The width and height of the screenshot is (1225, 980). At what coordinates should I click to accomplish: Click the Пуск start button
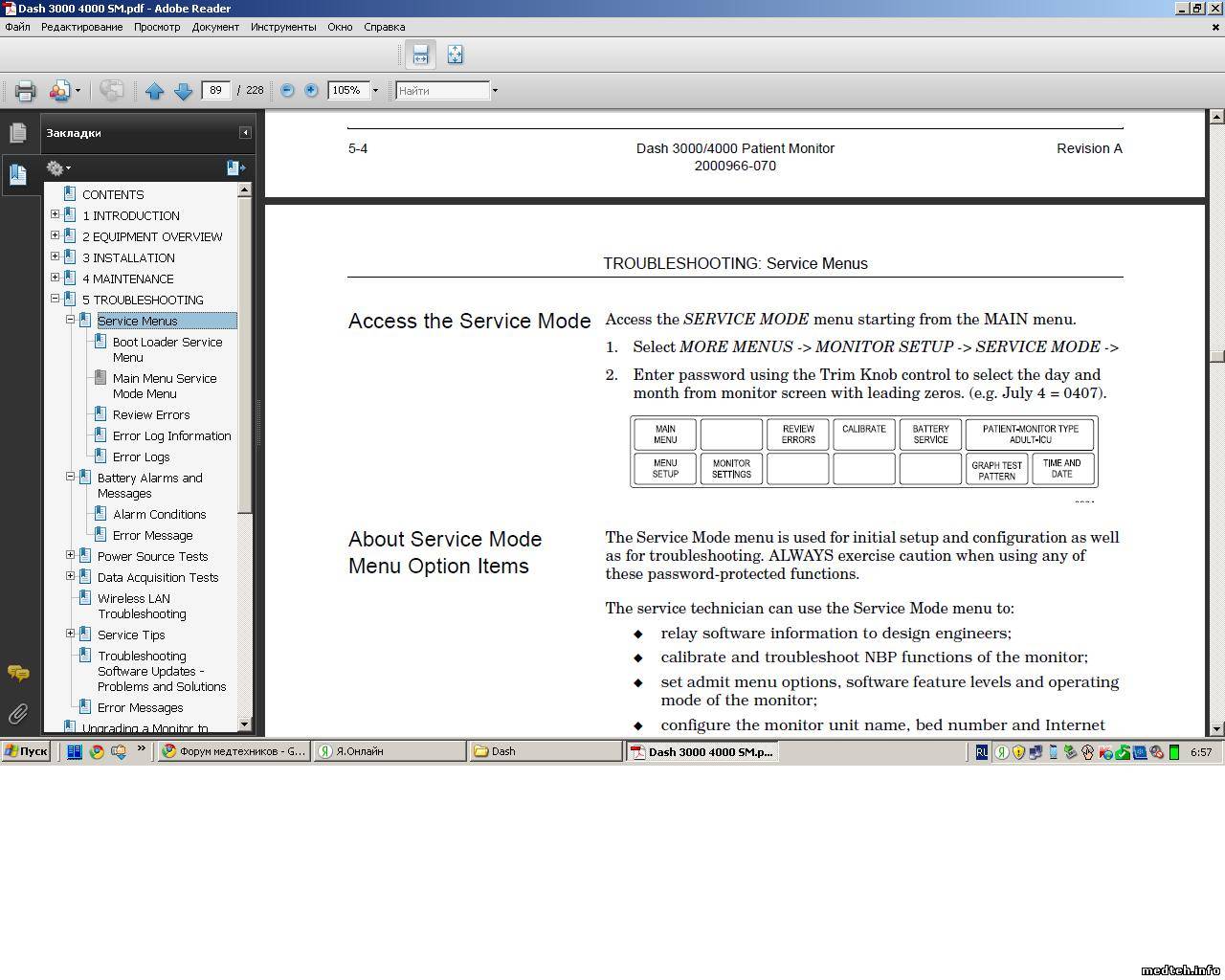(x=26, y=751)
